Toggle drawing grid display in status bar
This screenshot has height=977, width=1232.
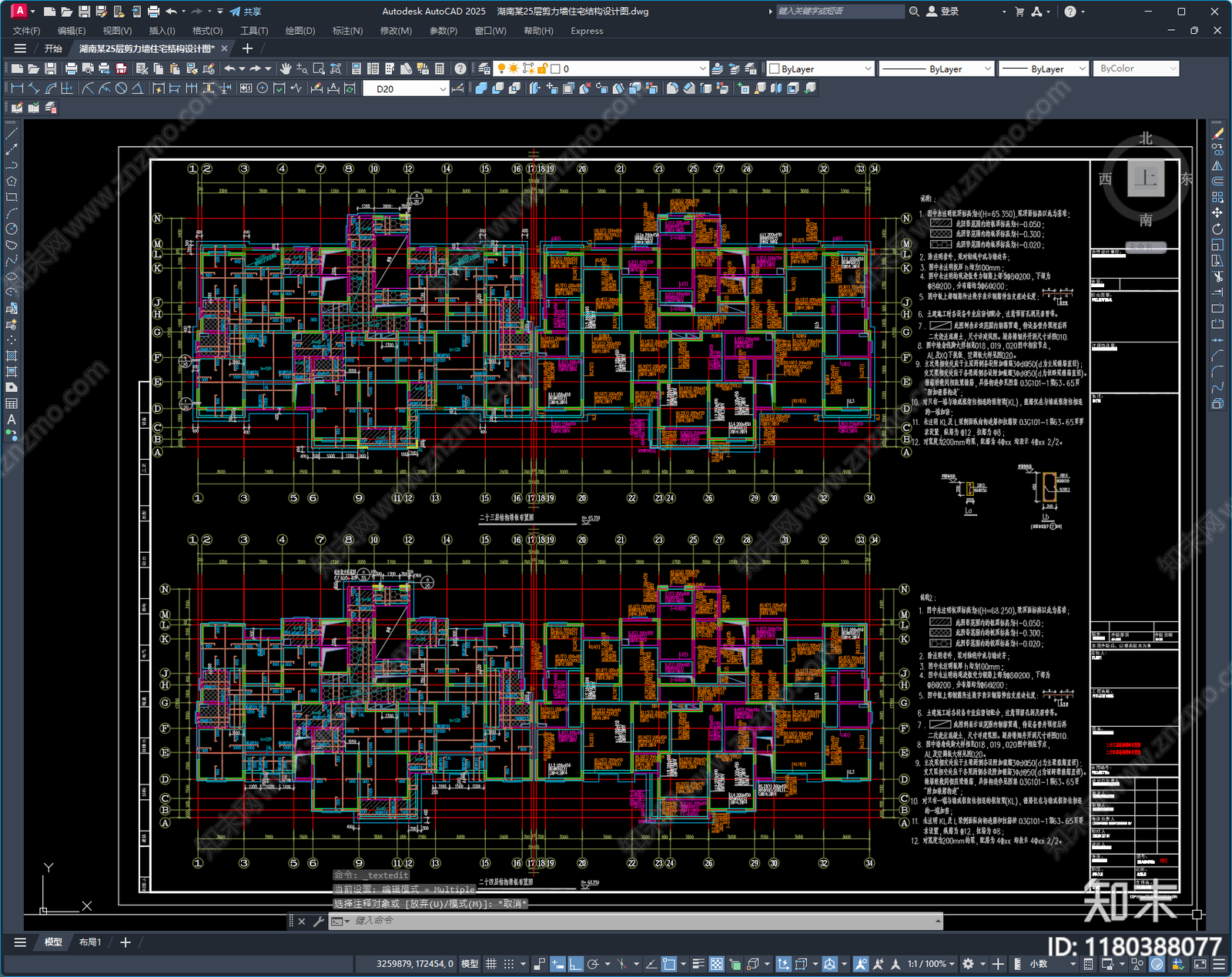(491, 964)
